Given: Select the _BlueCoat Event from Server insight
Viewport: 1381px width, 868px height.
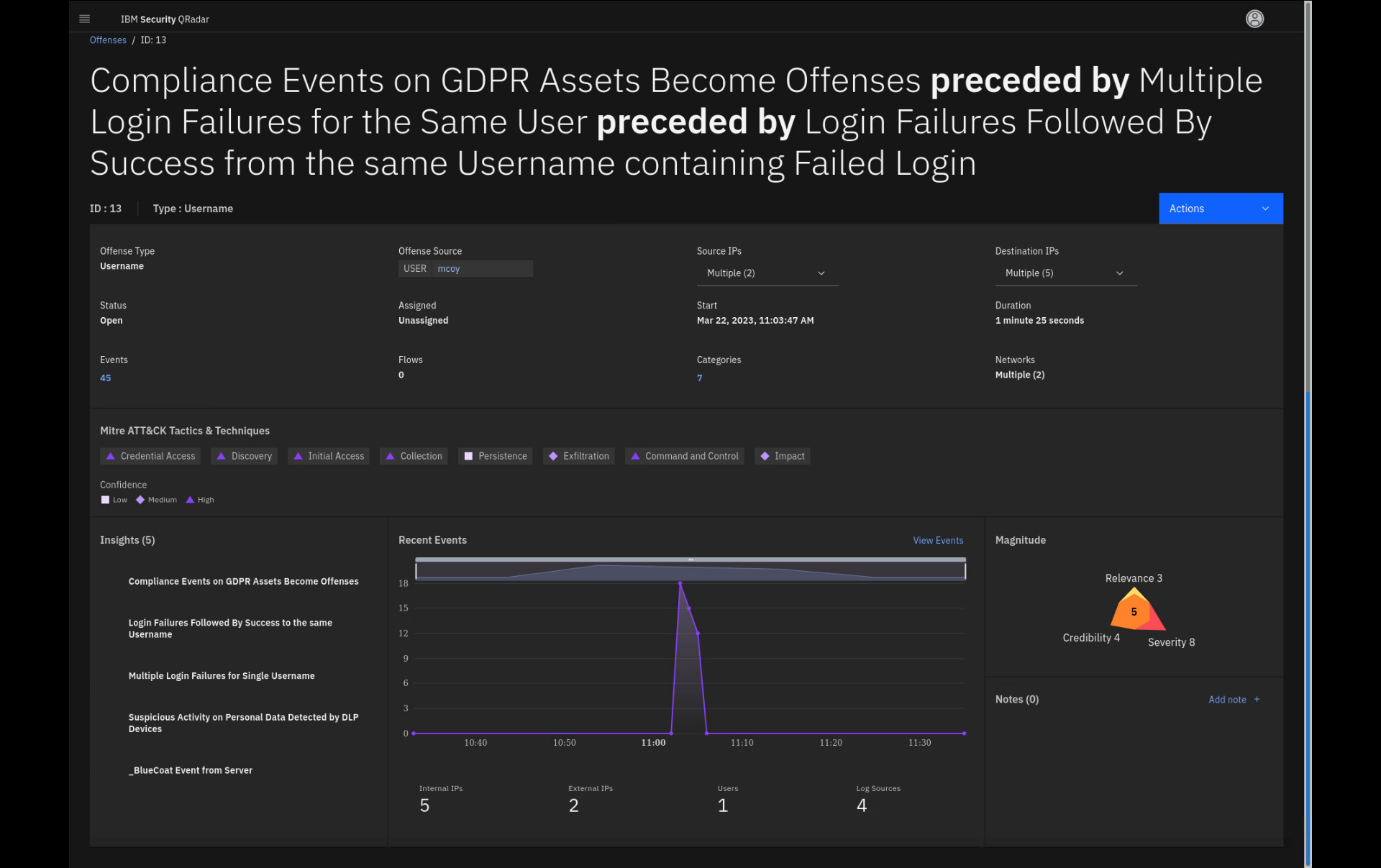Looking at the screenshot, I should tap(191, 770).
